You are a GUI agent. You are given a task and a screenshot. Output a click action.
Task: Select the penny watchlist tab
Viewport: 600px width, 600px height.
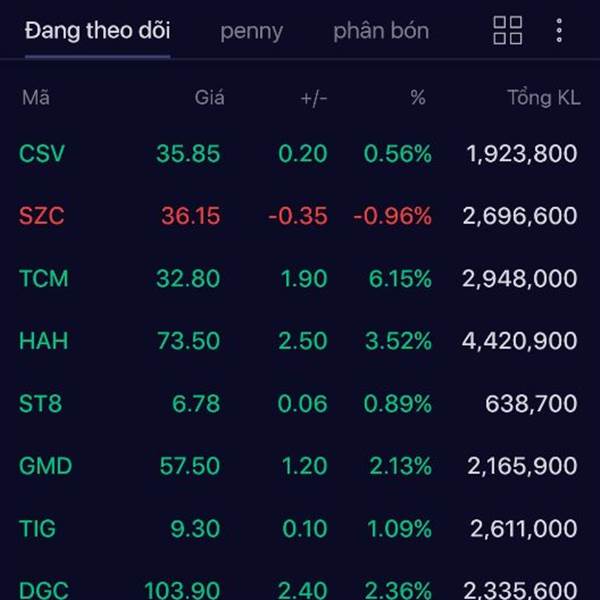(x=251, y=31)
